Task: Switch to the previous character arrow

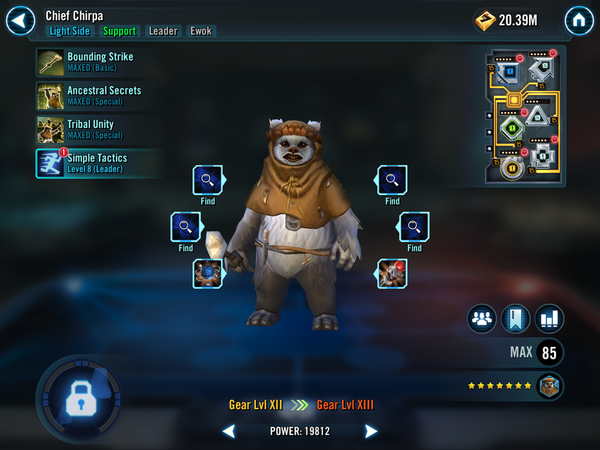Action: pos(229,431)
